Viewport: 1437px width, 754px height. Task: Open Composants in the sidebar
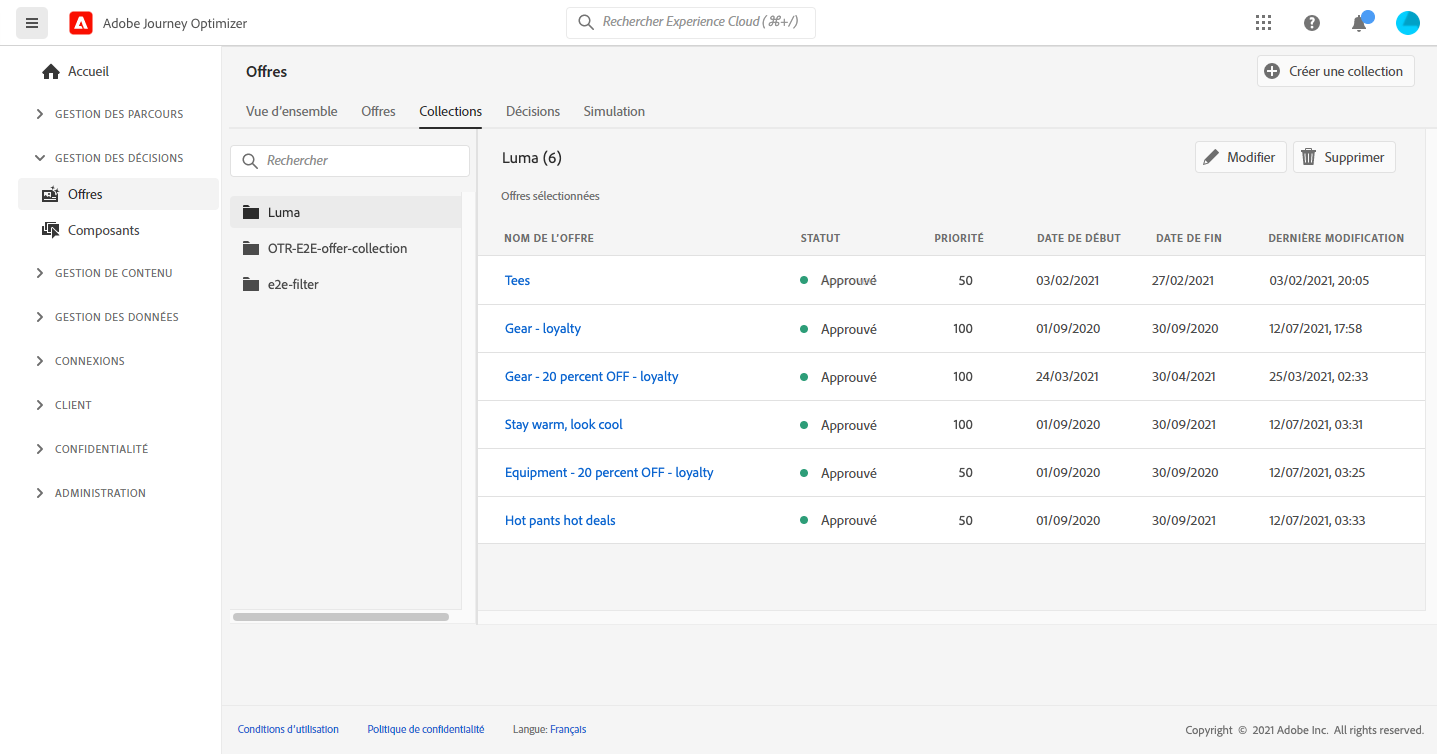[103, 230]
